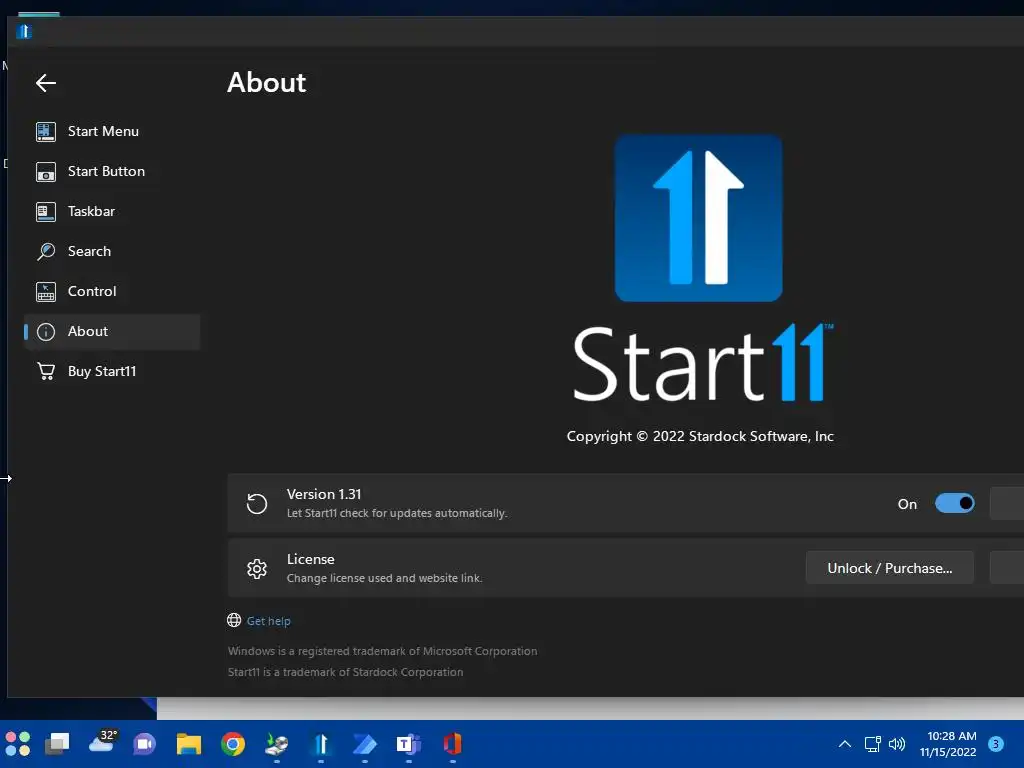1024x768 pixels.
Task: Click the Start11 trademark notice text
Action: (x=345, y=672)
